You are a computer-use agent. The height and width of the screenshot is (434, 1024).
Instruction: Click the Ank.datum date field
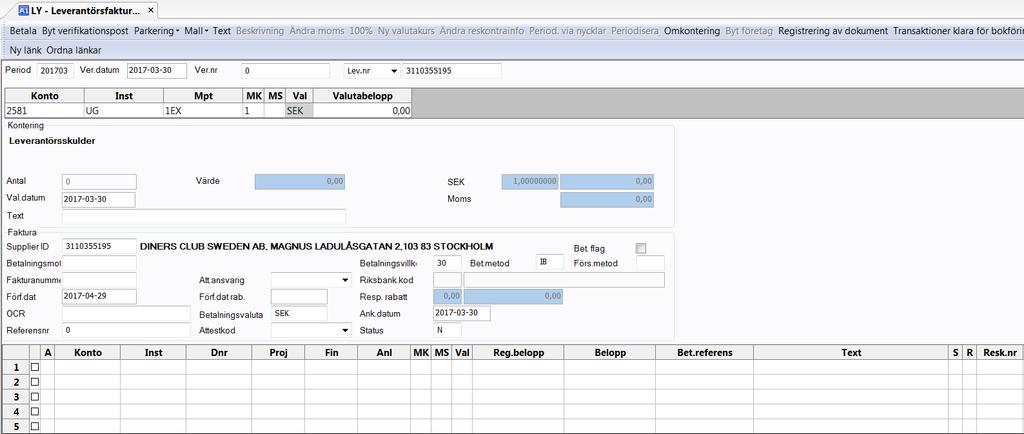462,313
